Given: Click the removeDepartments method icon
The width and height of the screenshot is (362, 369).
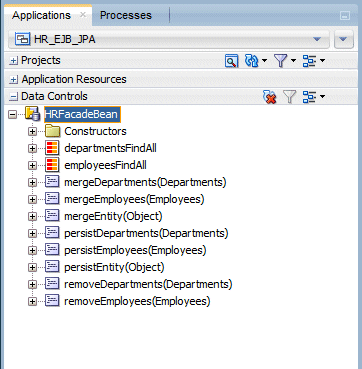Looking at the screenshot, I should point(52,284).
